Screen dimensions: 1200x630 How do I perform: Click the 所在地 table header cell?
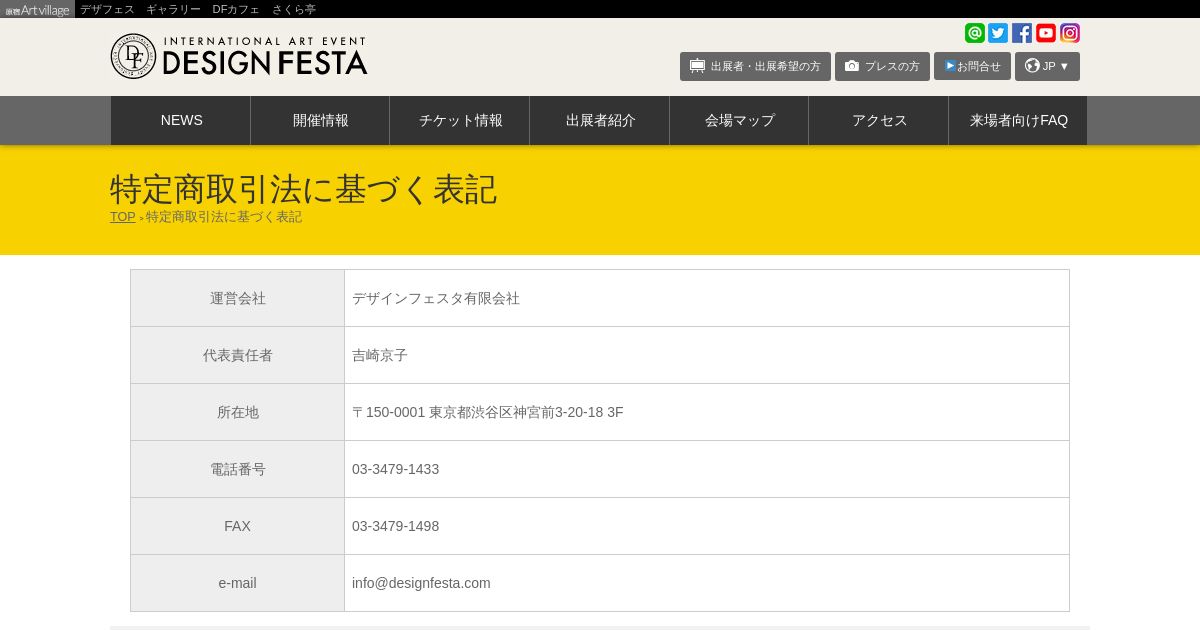238,412
